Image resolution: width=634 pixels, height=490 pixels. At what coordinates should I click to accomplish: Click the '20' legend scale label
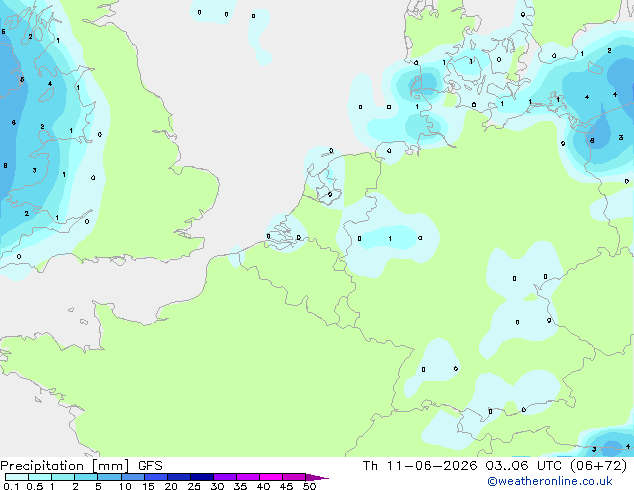[x=171, y=486]
